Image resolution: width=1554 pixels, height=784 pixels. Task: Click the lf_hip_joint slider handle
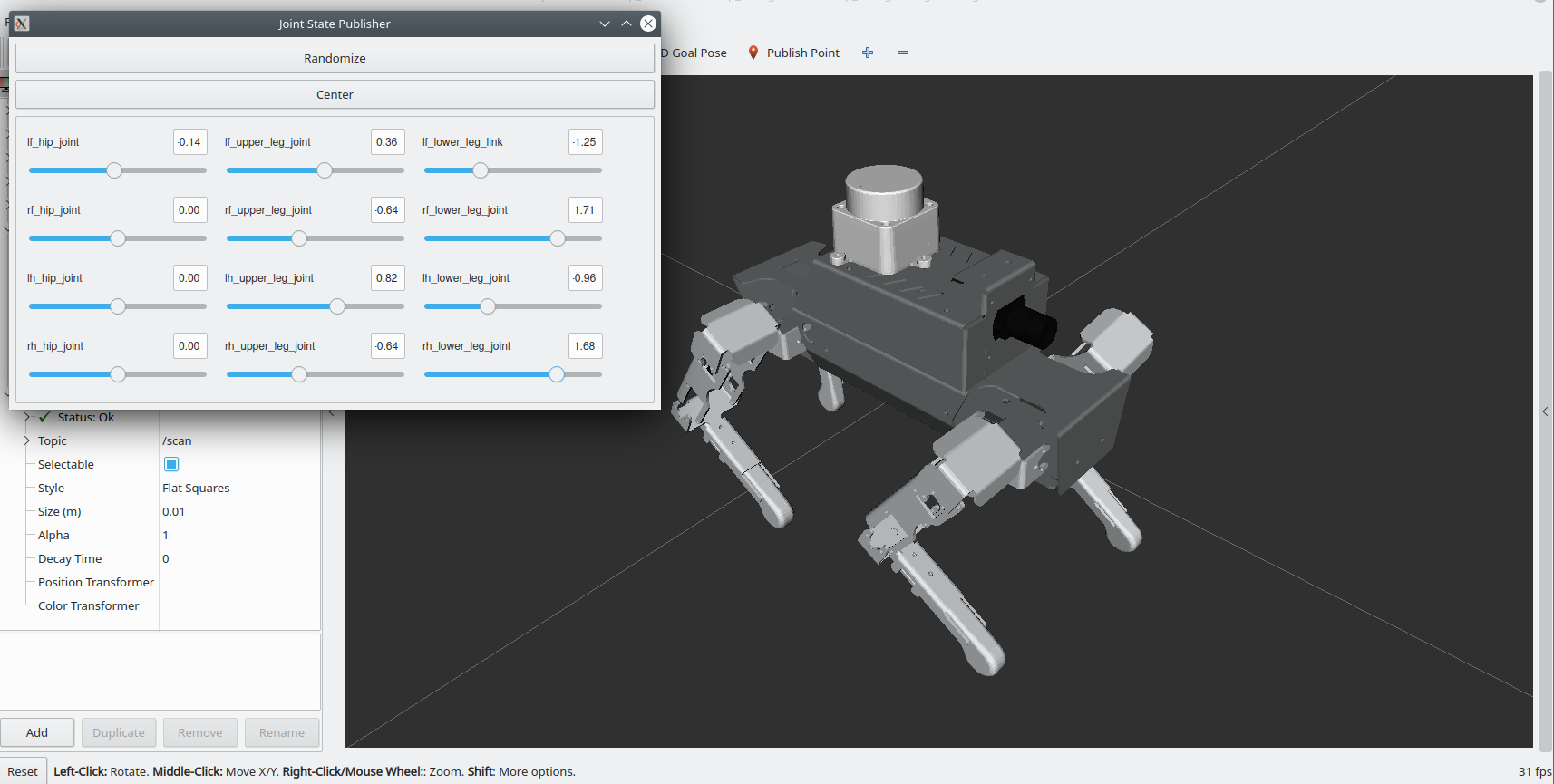114,170
